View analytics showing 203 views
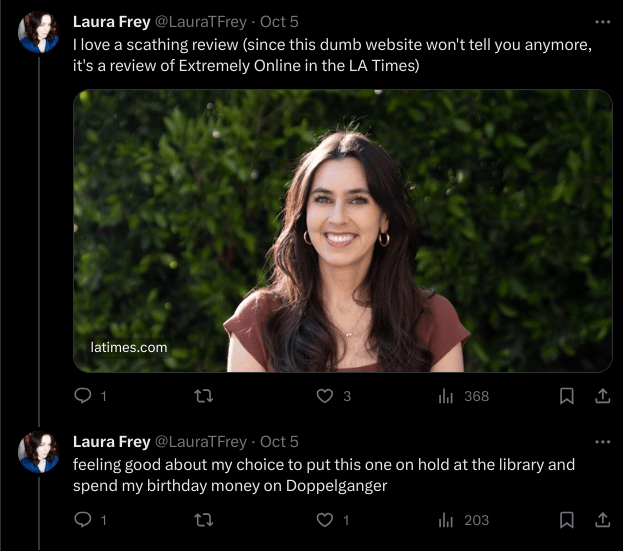The height and width of the screenshot is (551, 623). click(x=463, y=520)
